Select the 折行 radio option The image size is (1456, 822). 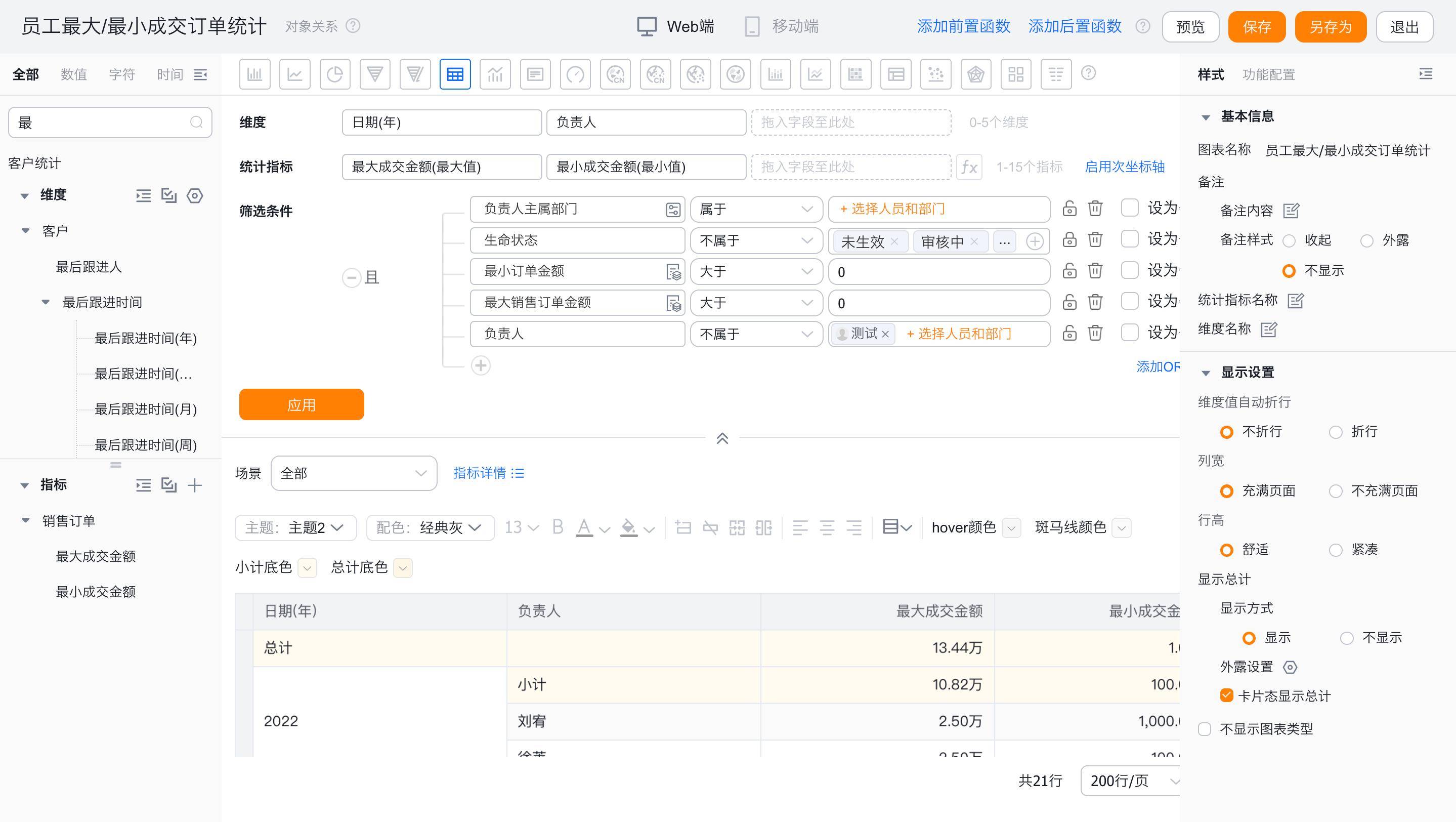1336,432
